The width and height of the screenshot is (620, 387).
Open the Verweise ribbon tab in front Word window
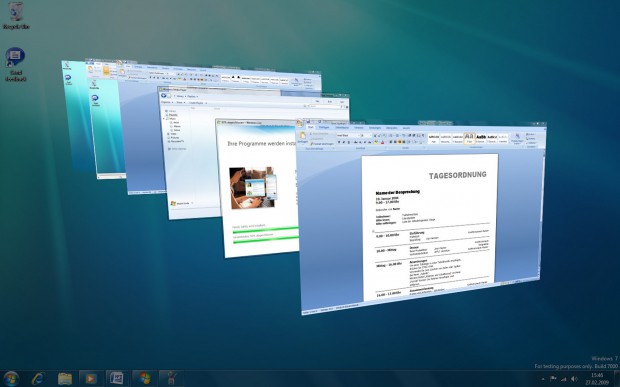coord(359,128)
